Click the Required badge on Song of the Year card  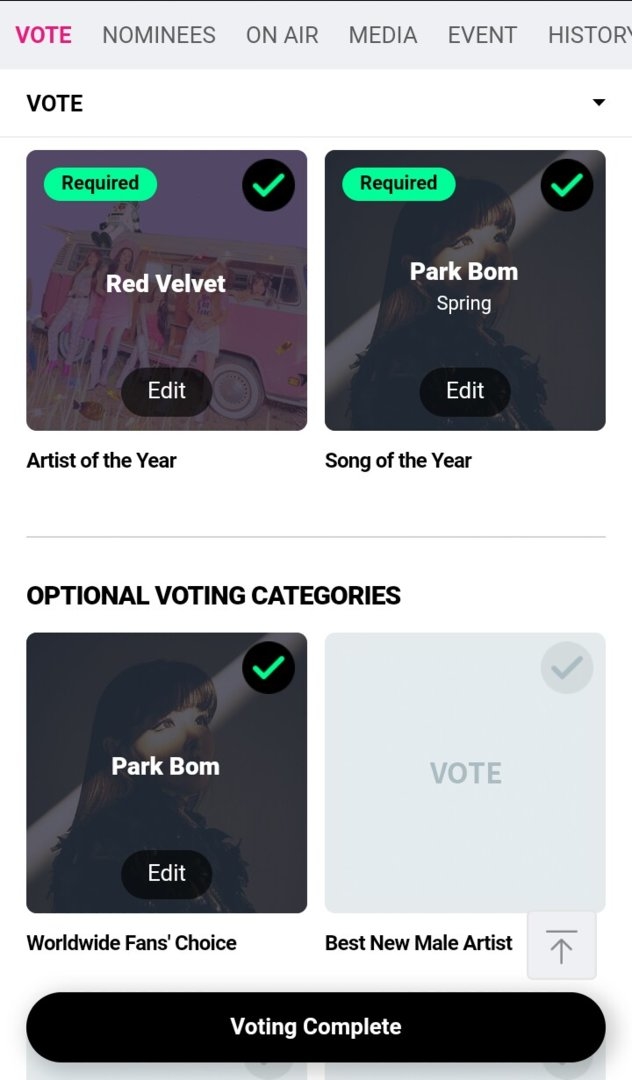click(399, 183)
